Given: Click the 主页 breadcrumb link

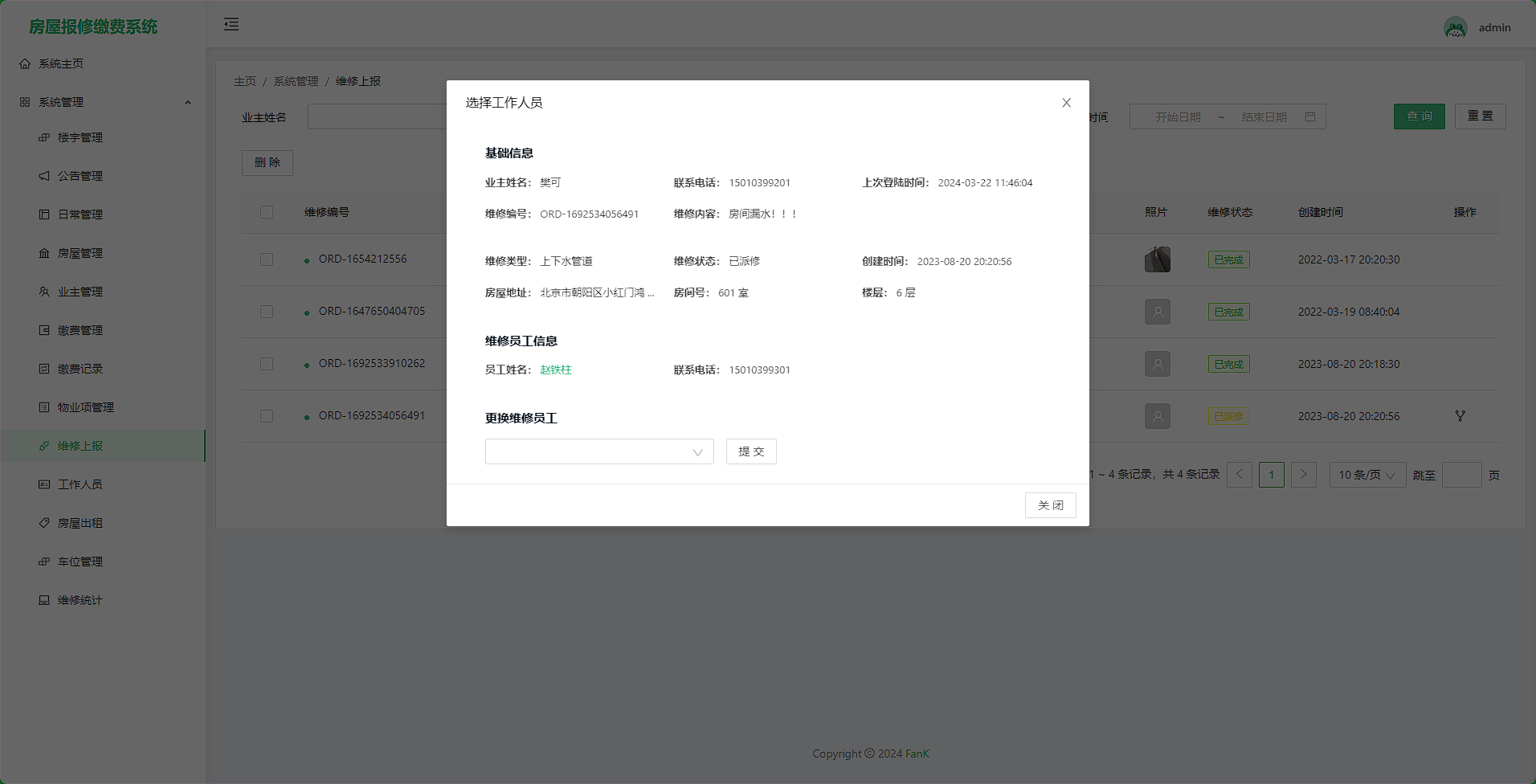Looking at the screenshot, I should point(245,81).
